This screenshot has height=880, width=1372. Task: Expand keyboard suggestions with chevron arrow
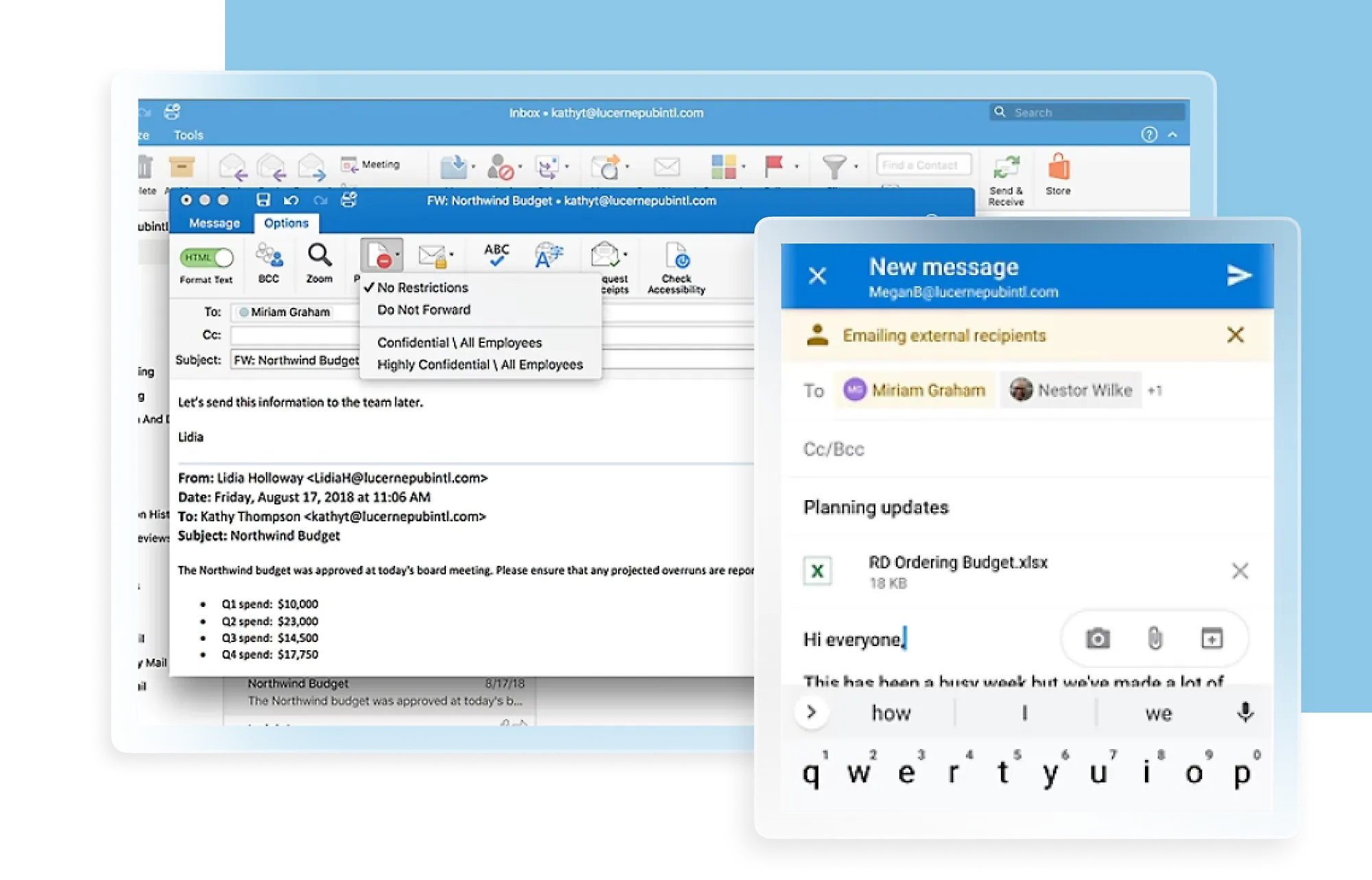point(812,713)
